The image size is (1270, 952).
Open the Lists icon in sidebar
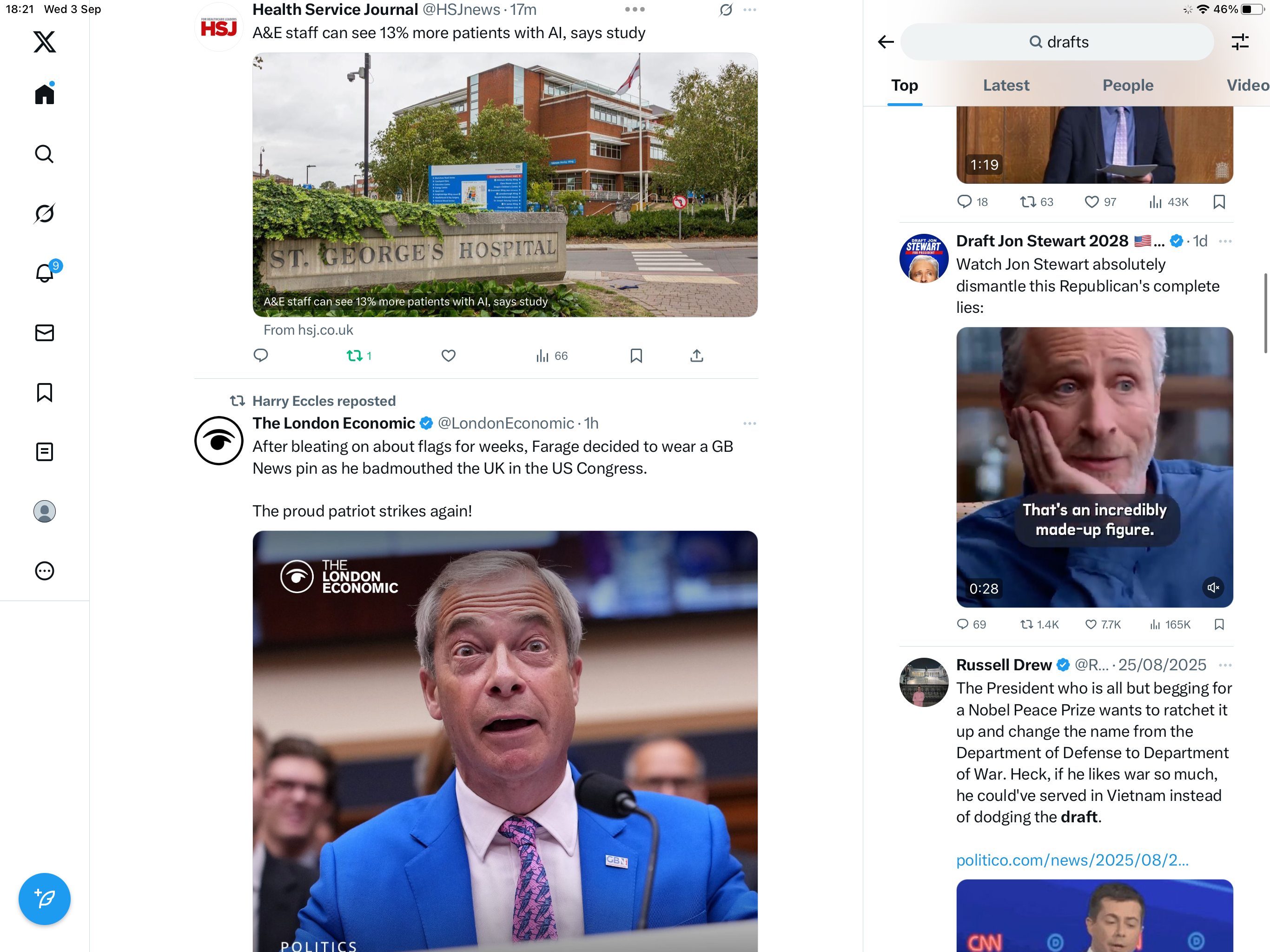[44, 452]
